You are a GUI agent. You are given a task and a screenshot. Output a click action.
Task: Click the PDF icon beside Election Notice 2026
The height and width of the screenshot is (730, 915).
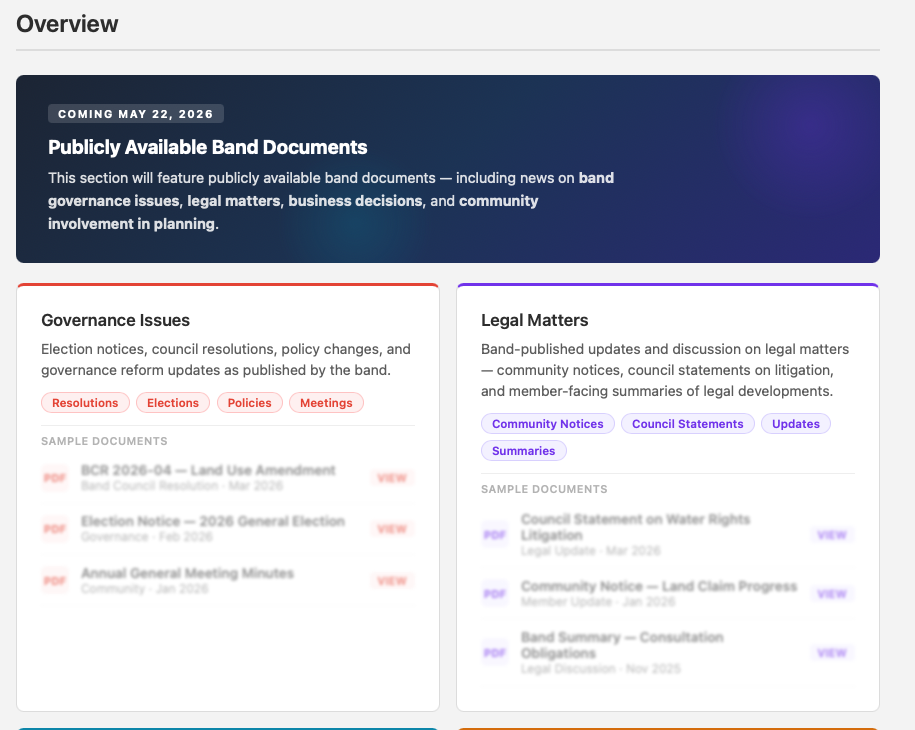coord(54,529)
